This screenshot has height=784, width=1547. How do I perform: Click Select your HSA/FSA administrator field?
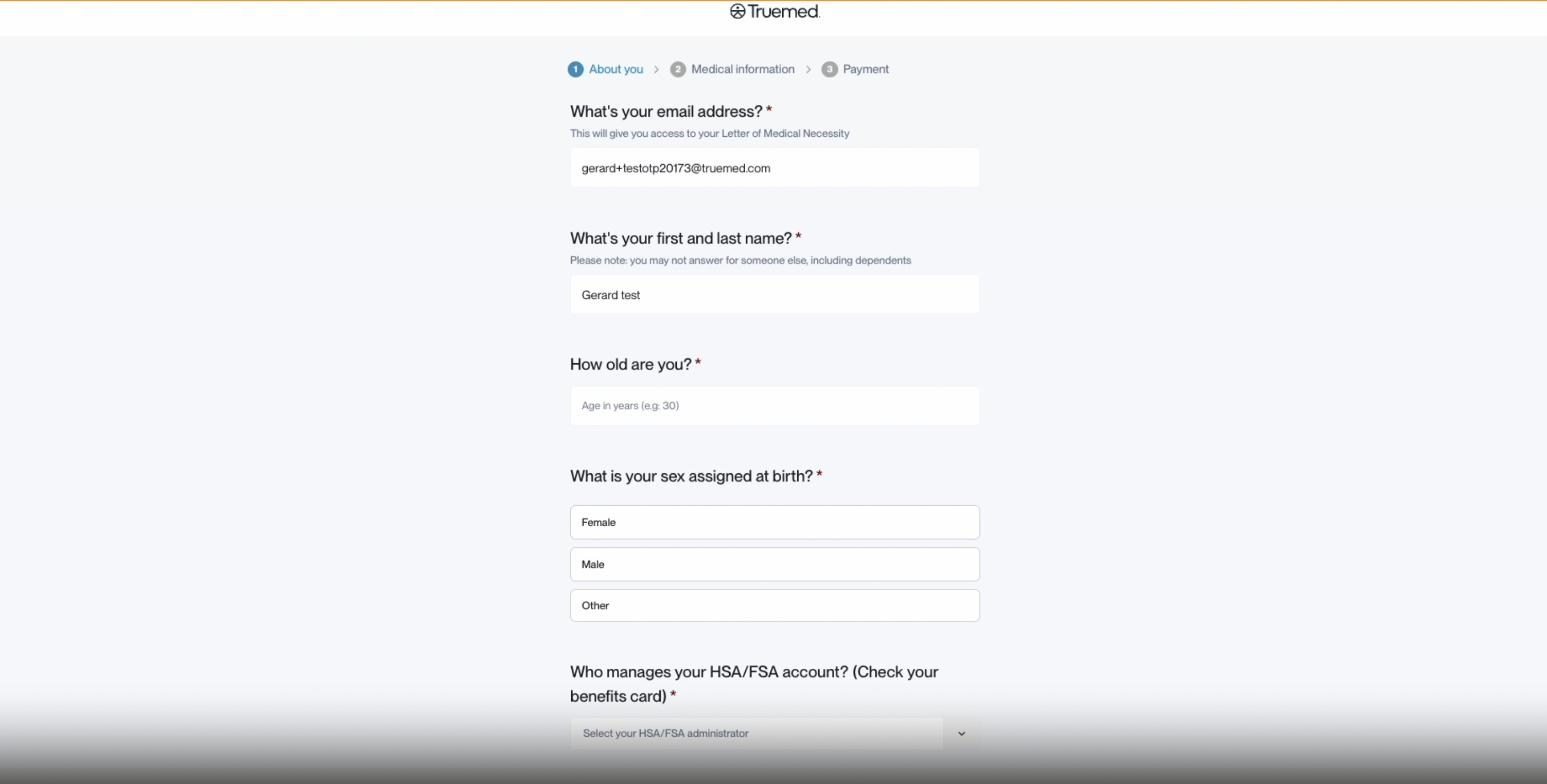[x=756, y=734]
